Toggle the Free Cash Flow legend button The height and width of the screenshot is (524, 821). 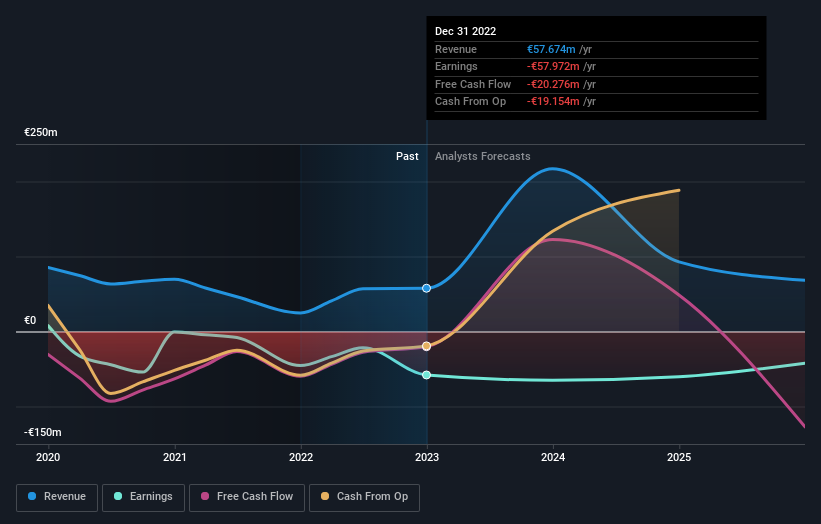point(247,497)
